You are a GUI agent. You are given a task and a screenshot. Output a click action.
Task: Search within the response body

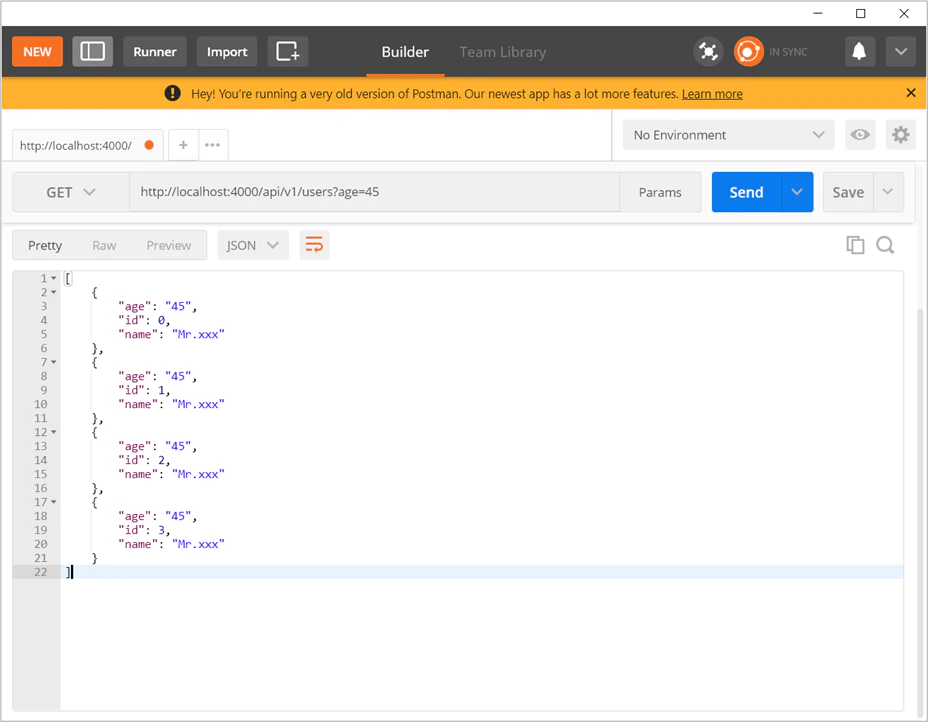tap(885, 244)
